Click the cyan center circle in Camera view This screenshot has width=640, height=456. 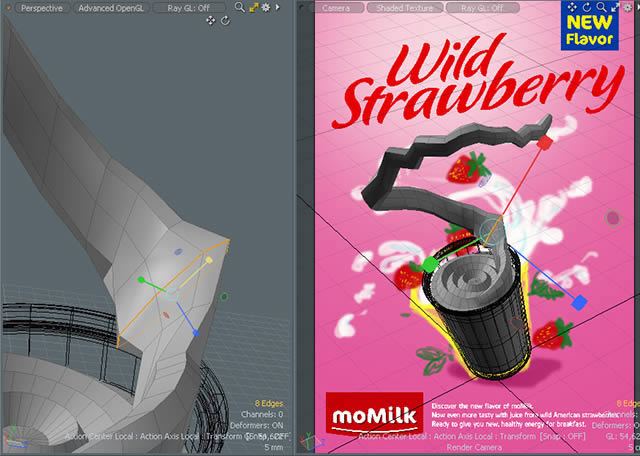(492, 231)
